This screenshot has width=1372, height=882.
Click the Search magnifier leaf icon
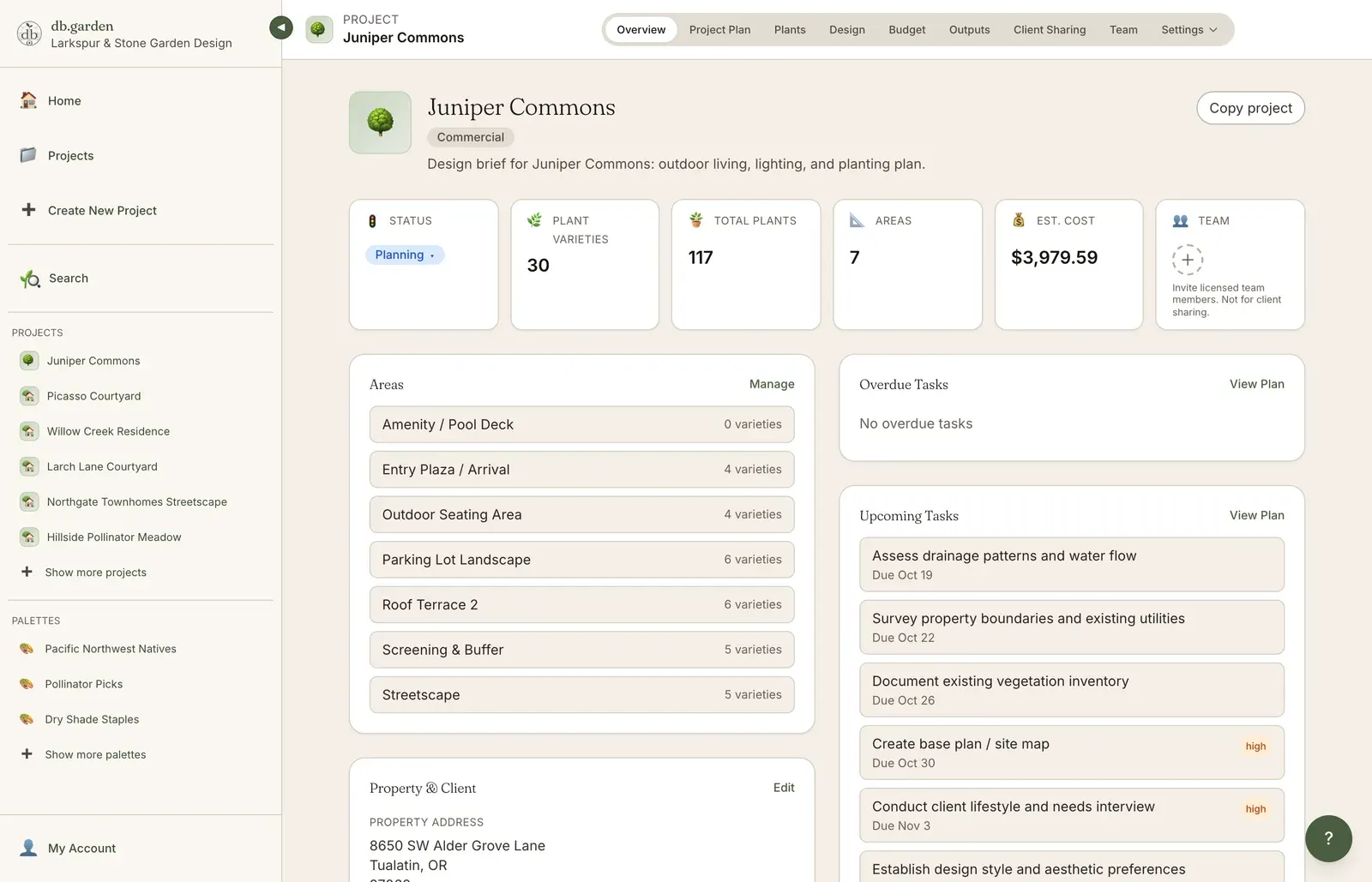click(30, 279)
